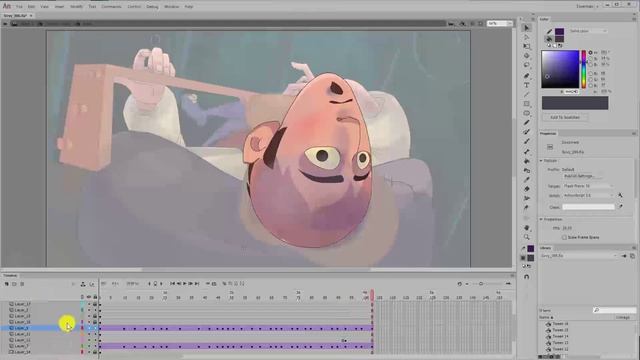Delete layer with trash icon
This screenshot has height=360, width=640.
click(x=22, y=284)
